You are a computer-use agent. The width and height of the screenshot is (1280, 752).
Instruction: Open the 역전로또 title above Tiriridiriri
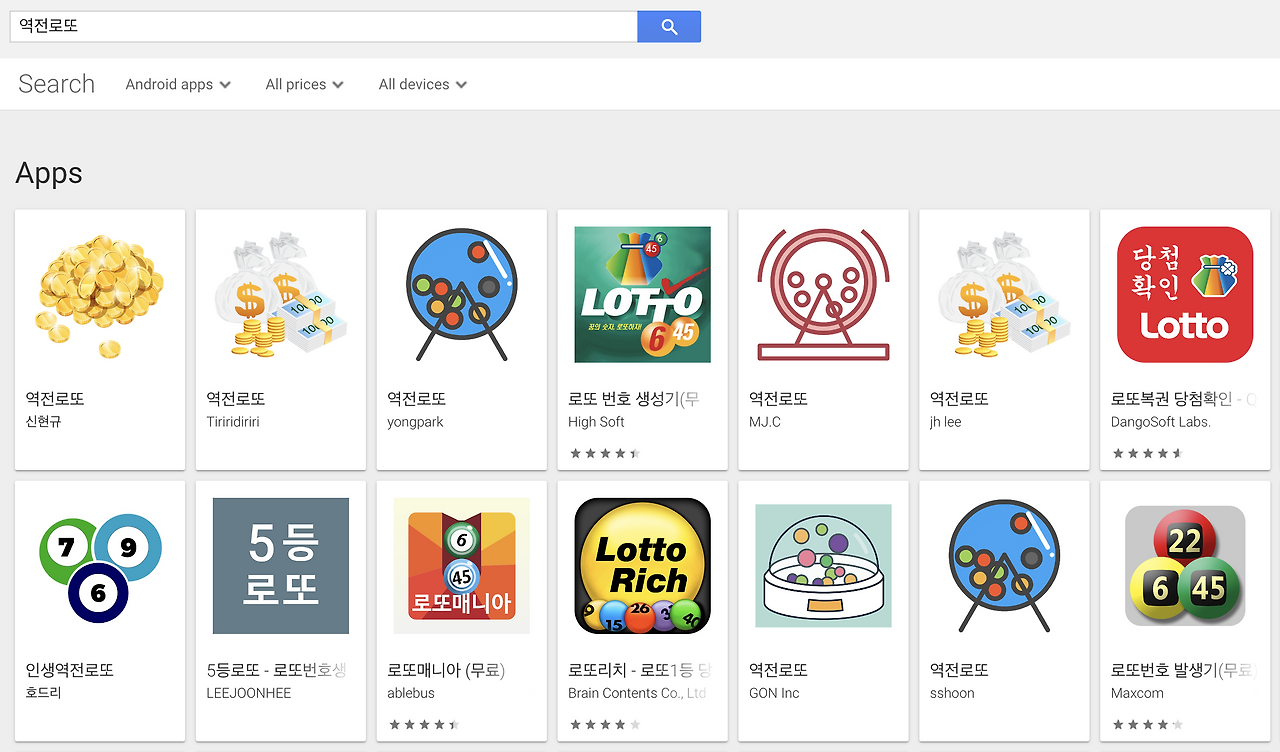[236, 399]
